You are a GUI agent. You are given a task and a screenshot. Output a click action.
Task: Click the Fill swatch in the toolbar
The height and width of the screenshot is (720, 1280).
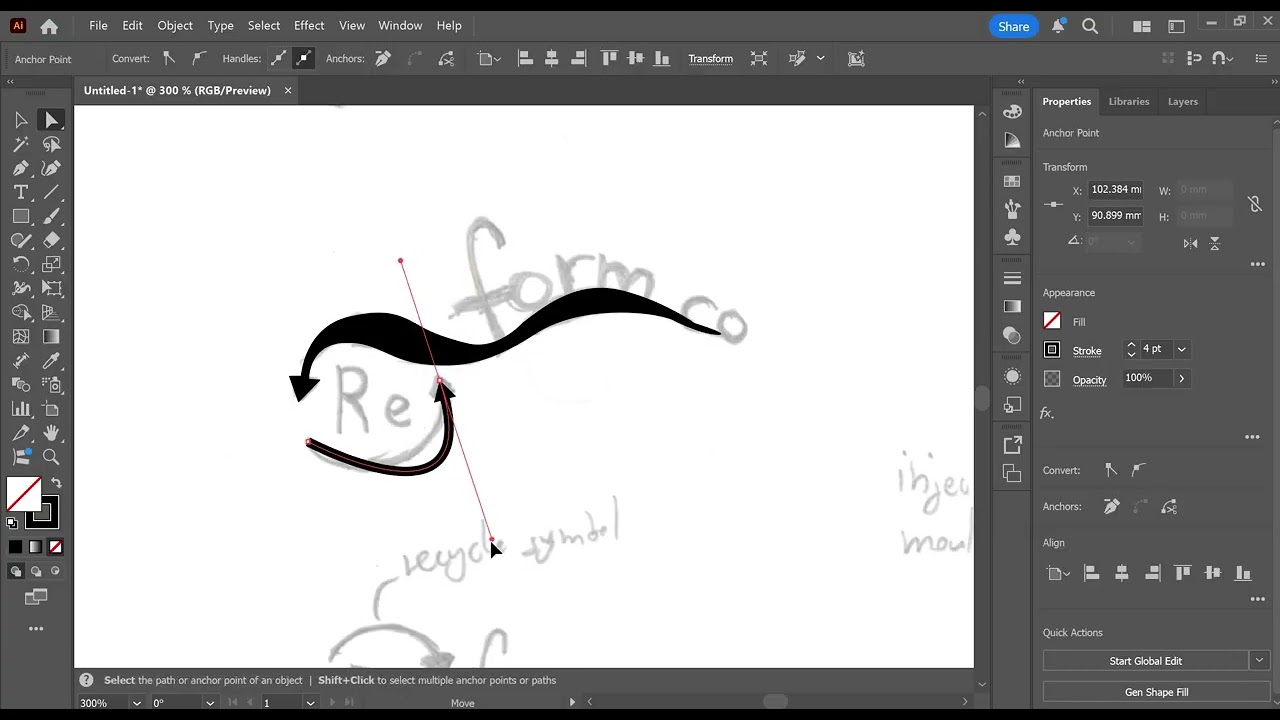(x=24, y=494)
